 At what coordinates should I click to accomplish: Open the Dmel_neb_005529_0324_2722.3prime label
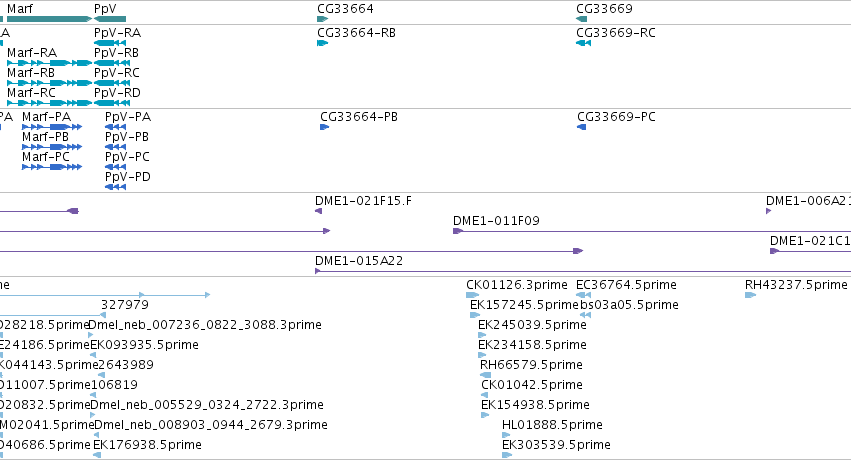pyautogui.click(x=207, y=405)
